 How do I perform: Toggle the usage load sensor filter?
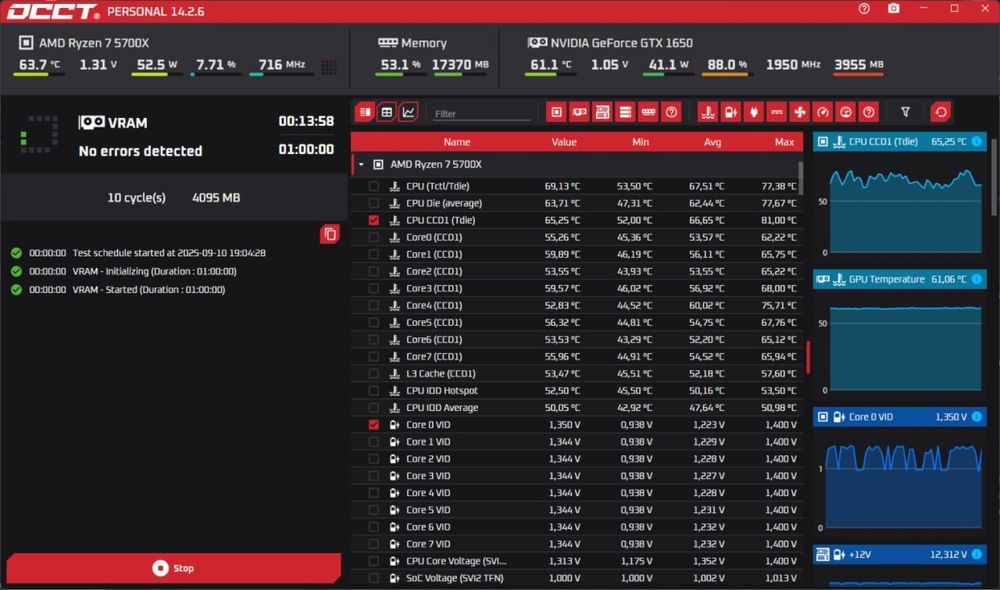tap(846, 112)
